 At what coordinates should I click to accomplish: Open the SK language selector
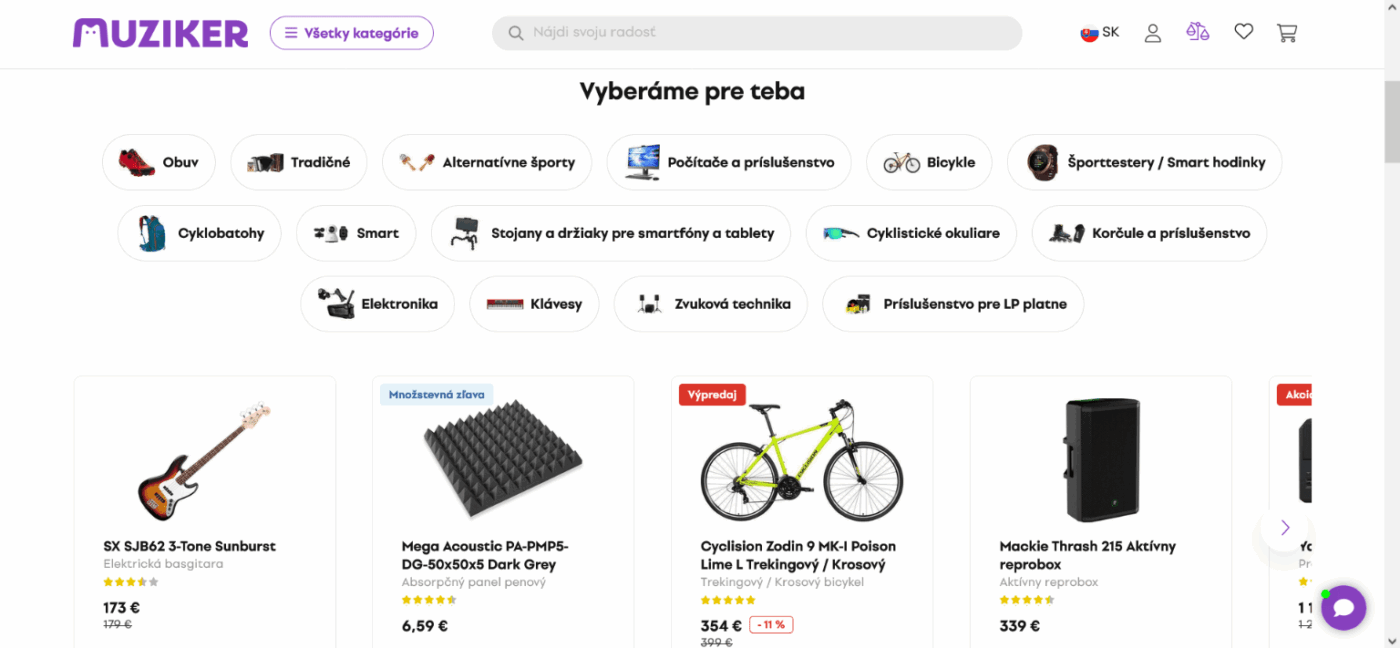[x=1098, y=31]
